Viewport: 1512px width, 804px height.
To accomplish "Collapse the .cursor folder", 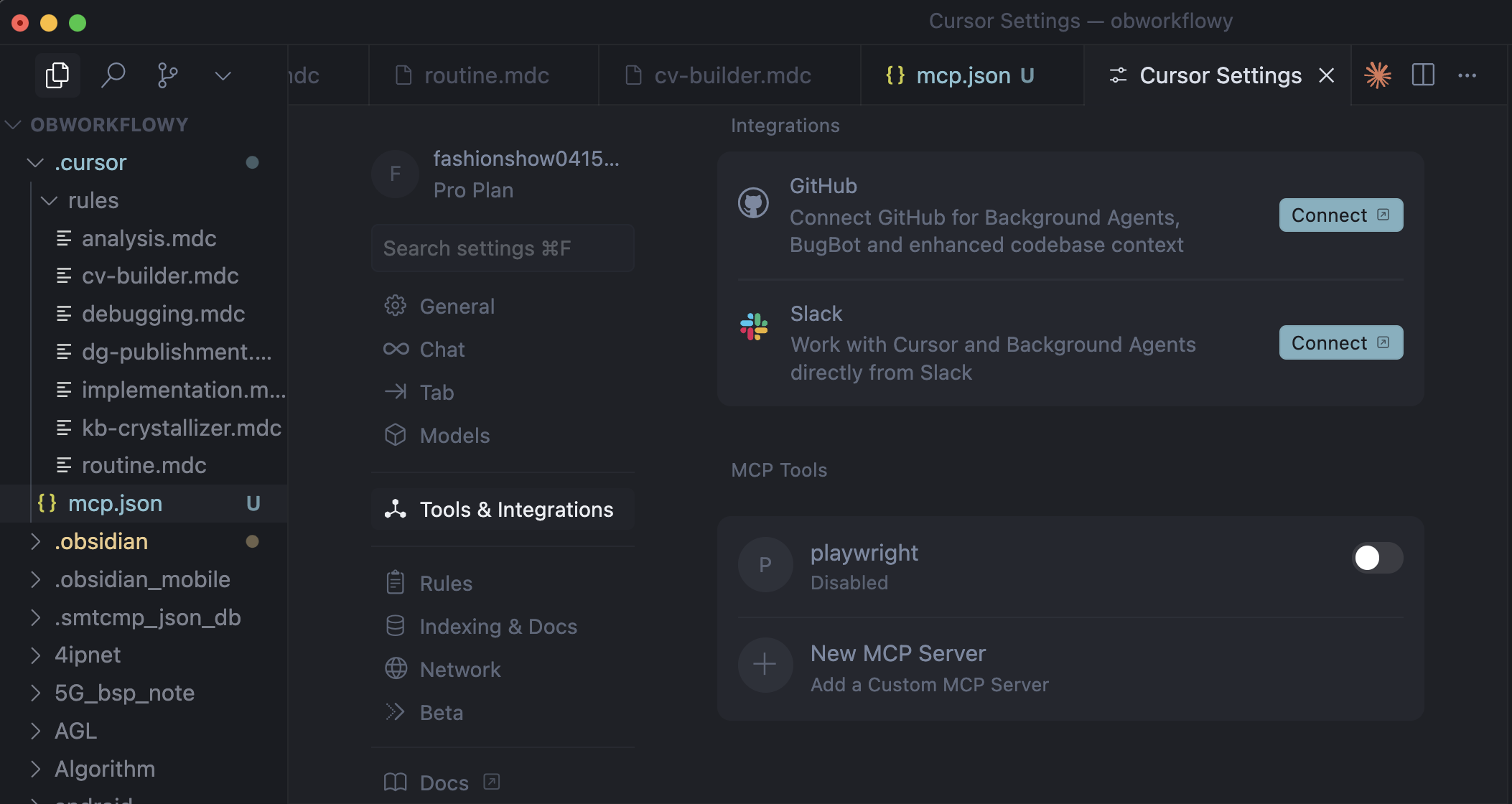I will [x=35, y=163].
